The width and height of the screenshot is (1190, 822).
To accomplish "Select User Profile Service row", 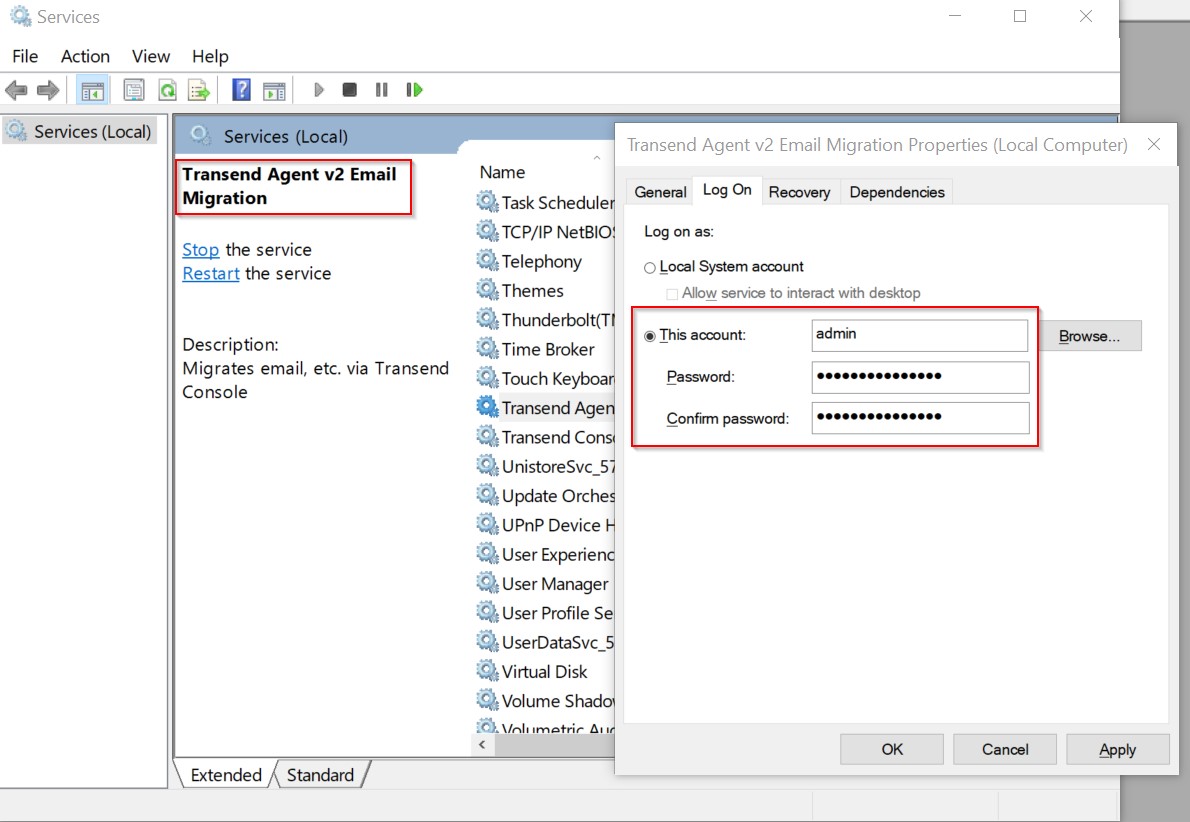I will [545, 613].
